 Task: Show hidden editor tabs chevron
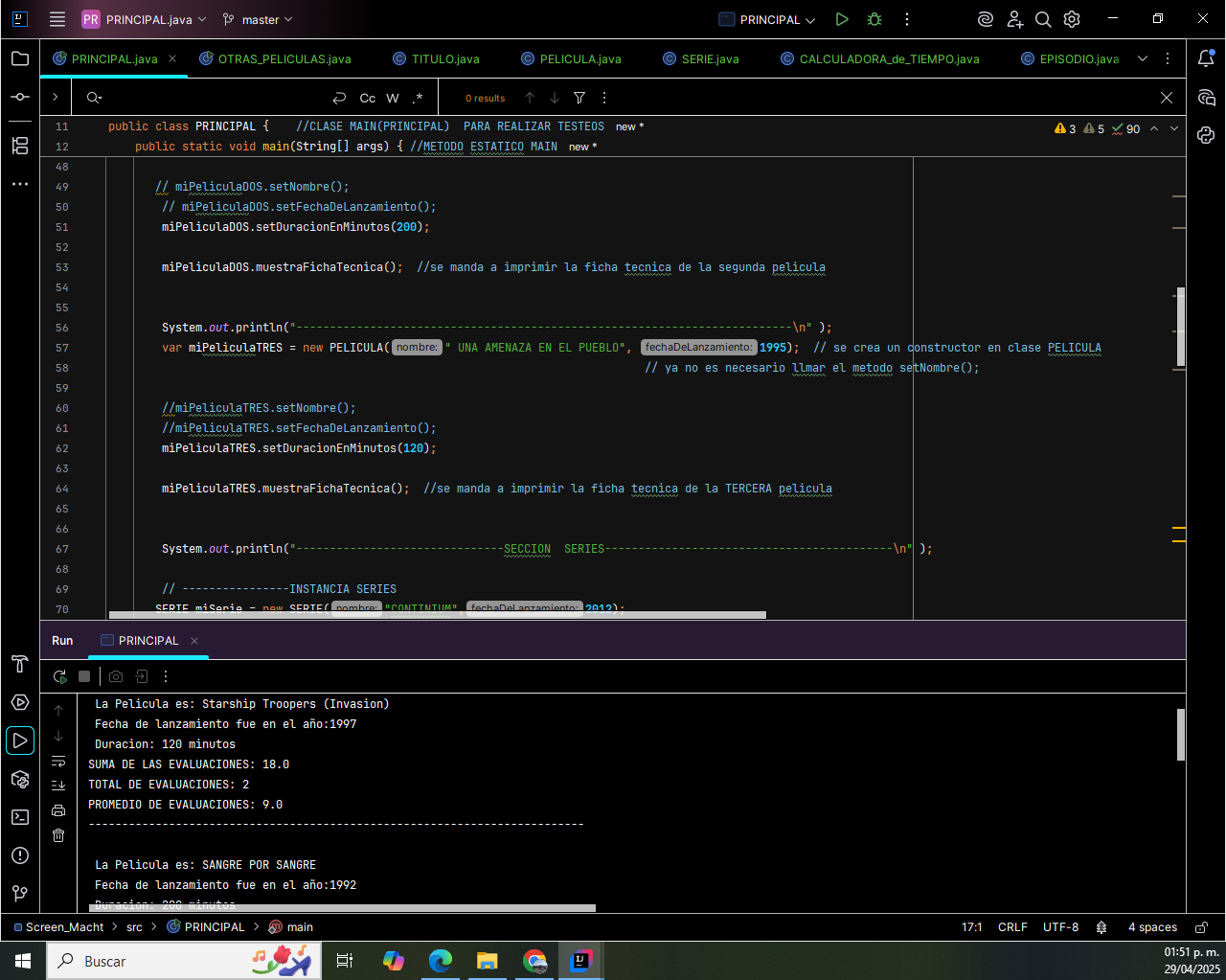[1143, 58]
